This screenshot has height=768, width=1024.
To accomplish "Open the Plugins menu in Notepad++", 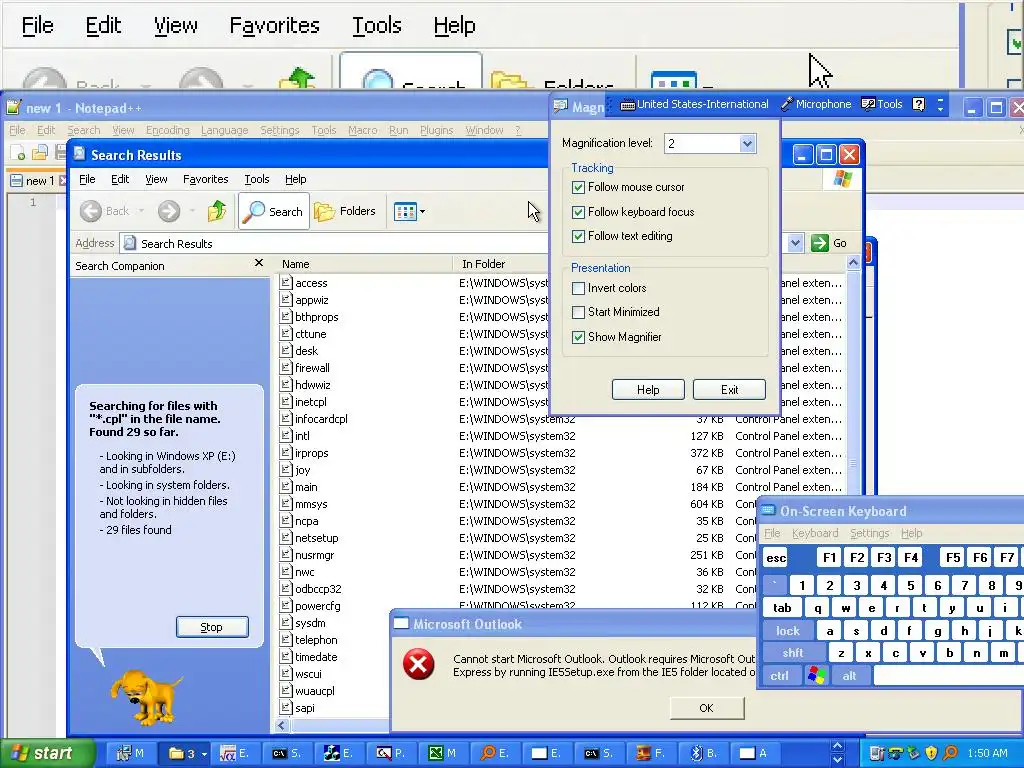I will [x=436, y=130].
